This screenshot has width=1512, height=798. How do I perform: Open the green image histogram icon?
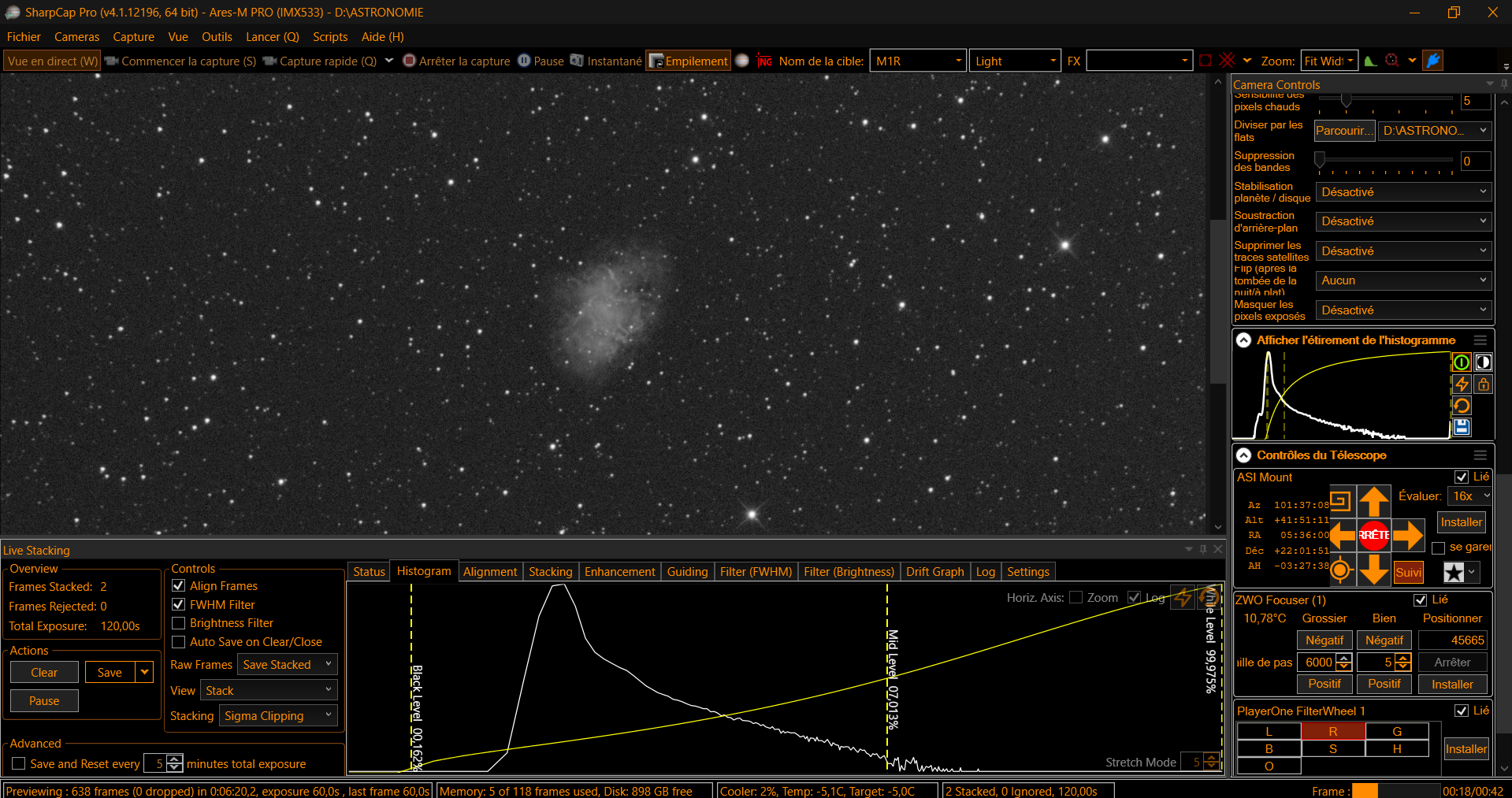pyautogui.click(x=1371, y=61)
